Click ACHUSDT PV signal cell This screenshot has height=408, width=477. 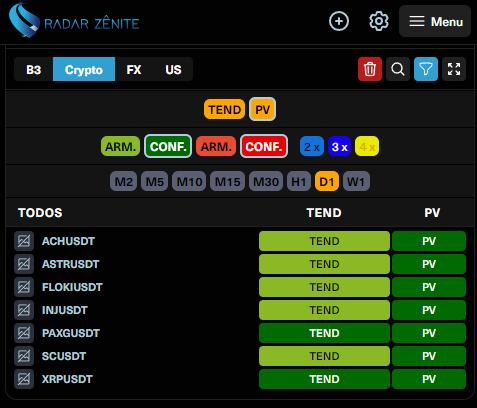(x=429, y=241)
